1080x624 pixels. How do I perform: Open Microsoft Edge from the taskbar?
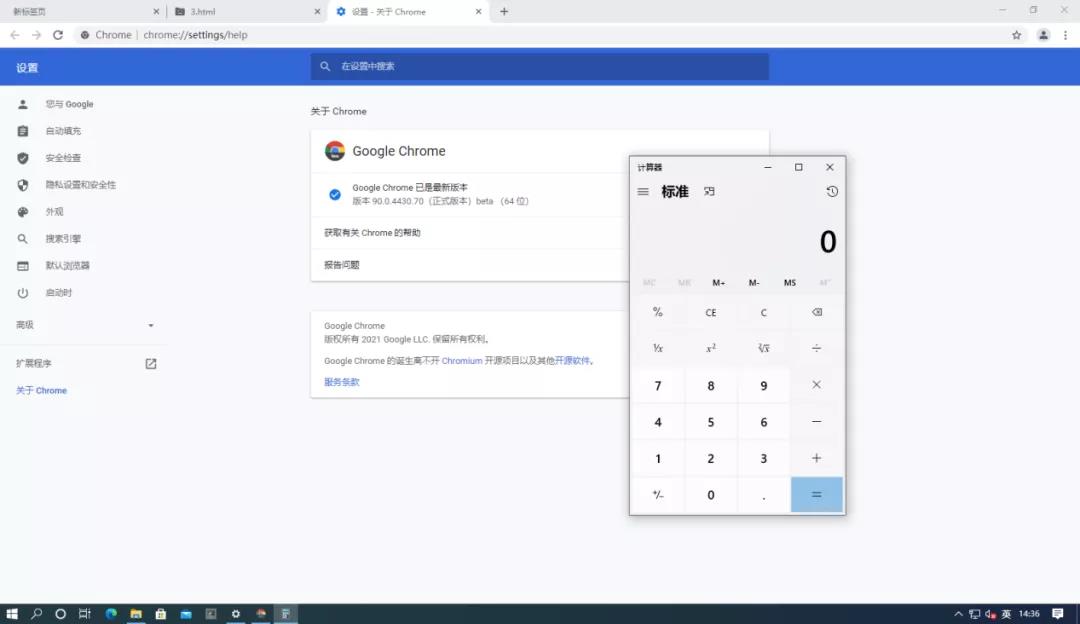(x=111, y=614)
